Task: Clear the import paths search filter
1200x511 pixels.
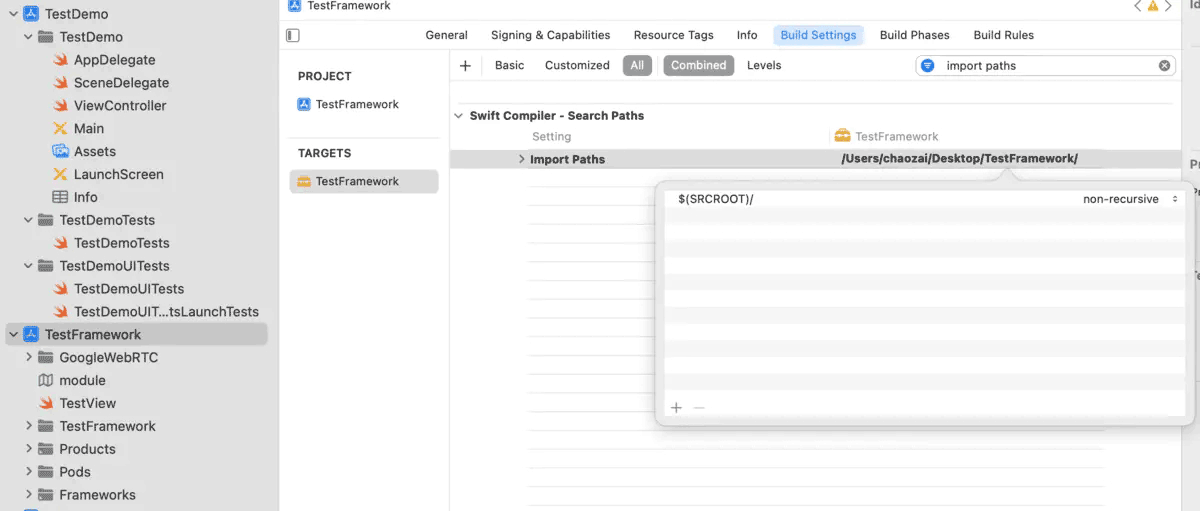Action: pyautogui.click(x=1164, y=66)
